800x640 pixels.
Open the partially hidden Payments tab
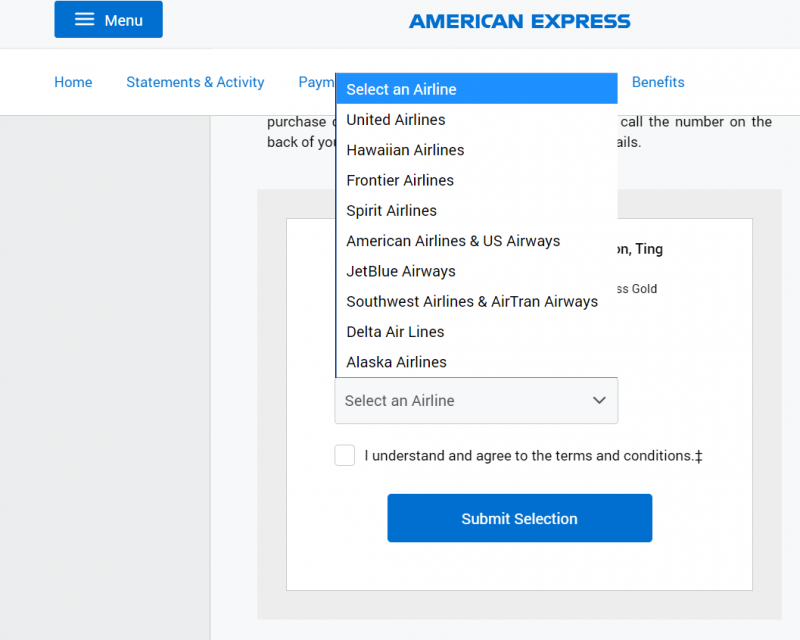[x=316, y=83]
